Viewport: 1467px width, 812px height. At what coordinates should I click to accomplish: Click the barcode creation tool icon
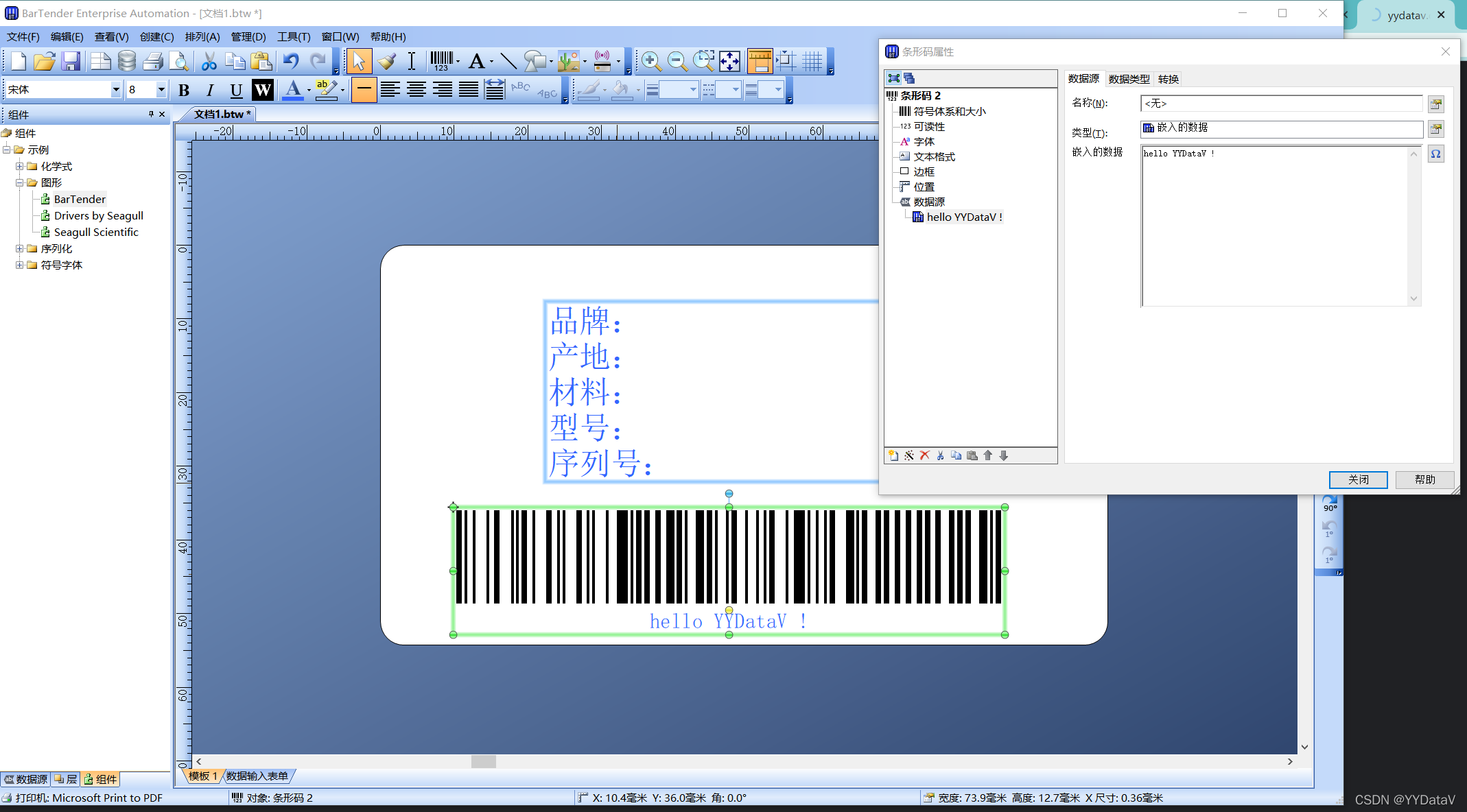[x=442, y=61]
